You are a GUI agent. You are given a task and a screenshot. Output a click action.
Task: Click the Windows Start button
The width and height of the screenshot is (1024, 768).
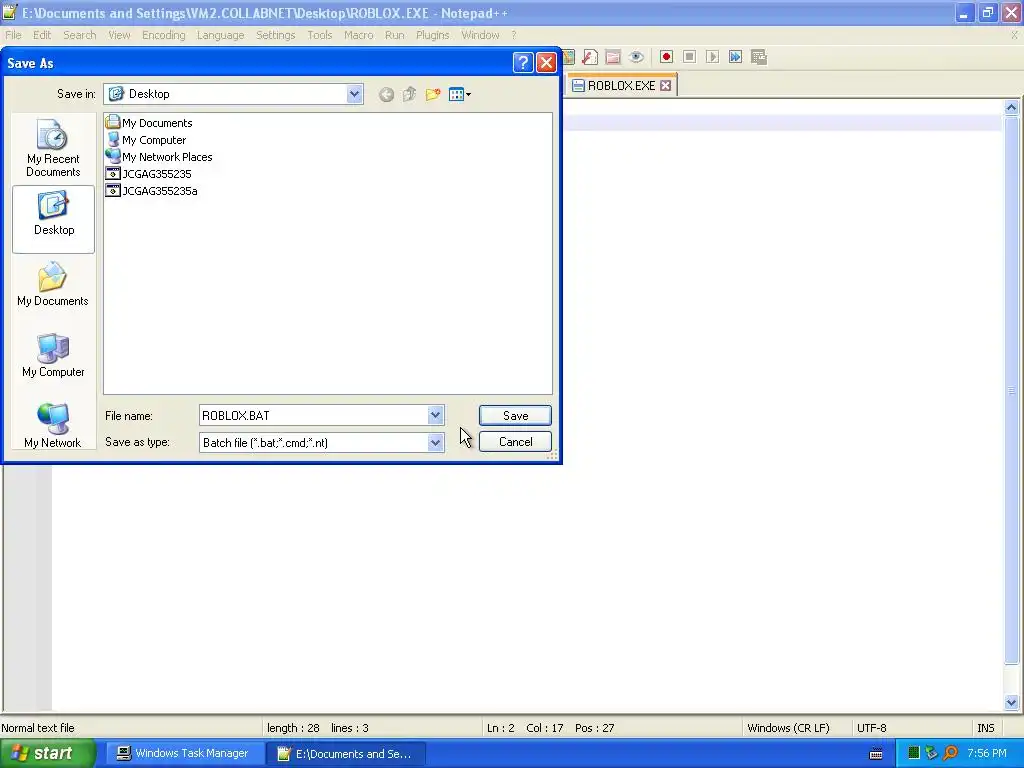tap(48, 754)
